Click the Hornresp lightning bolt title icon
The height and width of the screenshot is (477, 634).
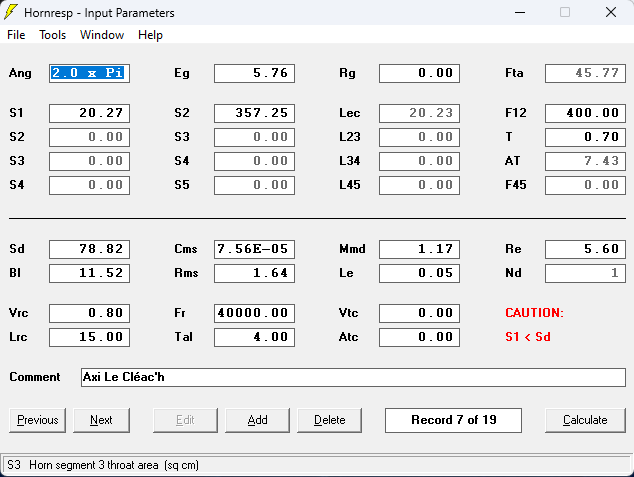point(11,12)
